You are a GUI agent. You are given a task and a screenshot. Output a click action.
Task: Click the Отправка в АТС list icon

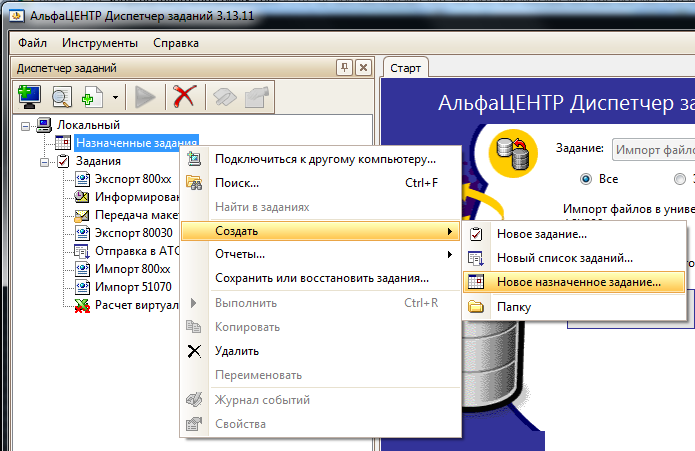[82, 251]
